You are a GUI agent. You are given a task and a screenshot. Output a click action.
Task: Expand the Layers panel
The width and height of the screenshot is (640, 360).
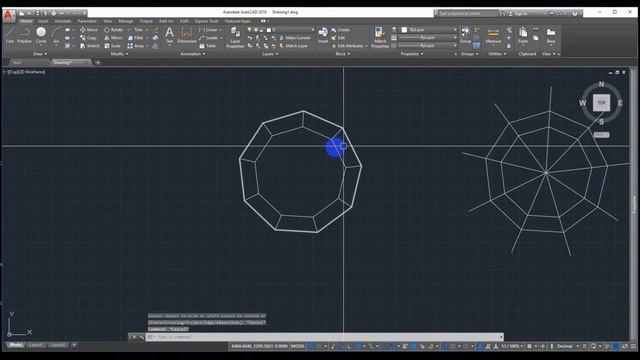[270, 54]
